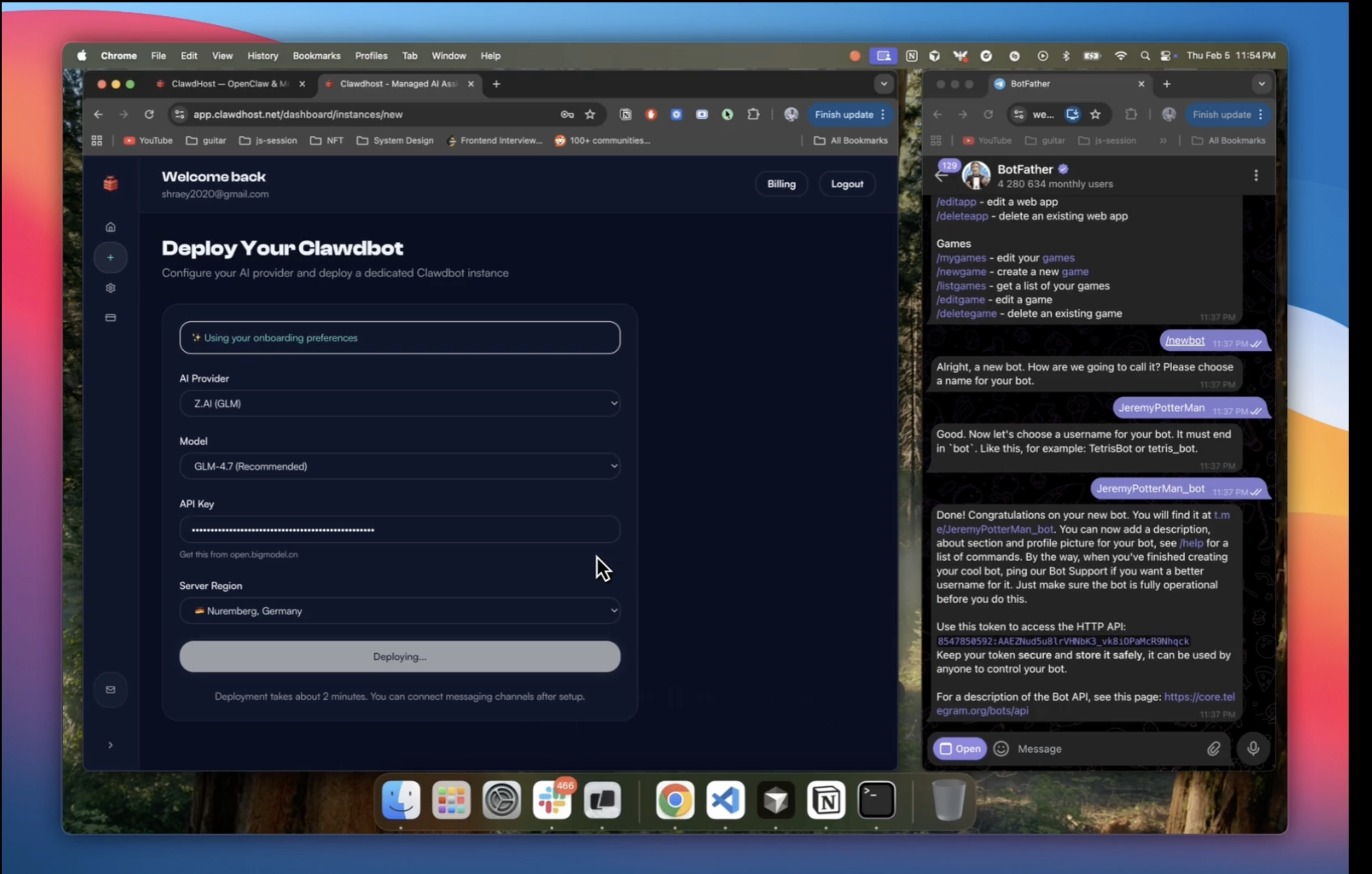Attach a file in the Telegram chat

pyautogui.click(x=1214, y=749)
